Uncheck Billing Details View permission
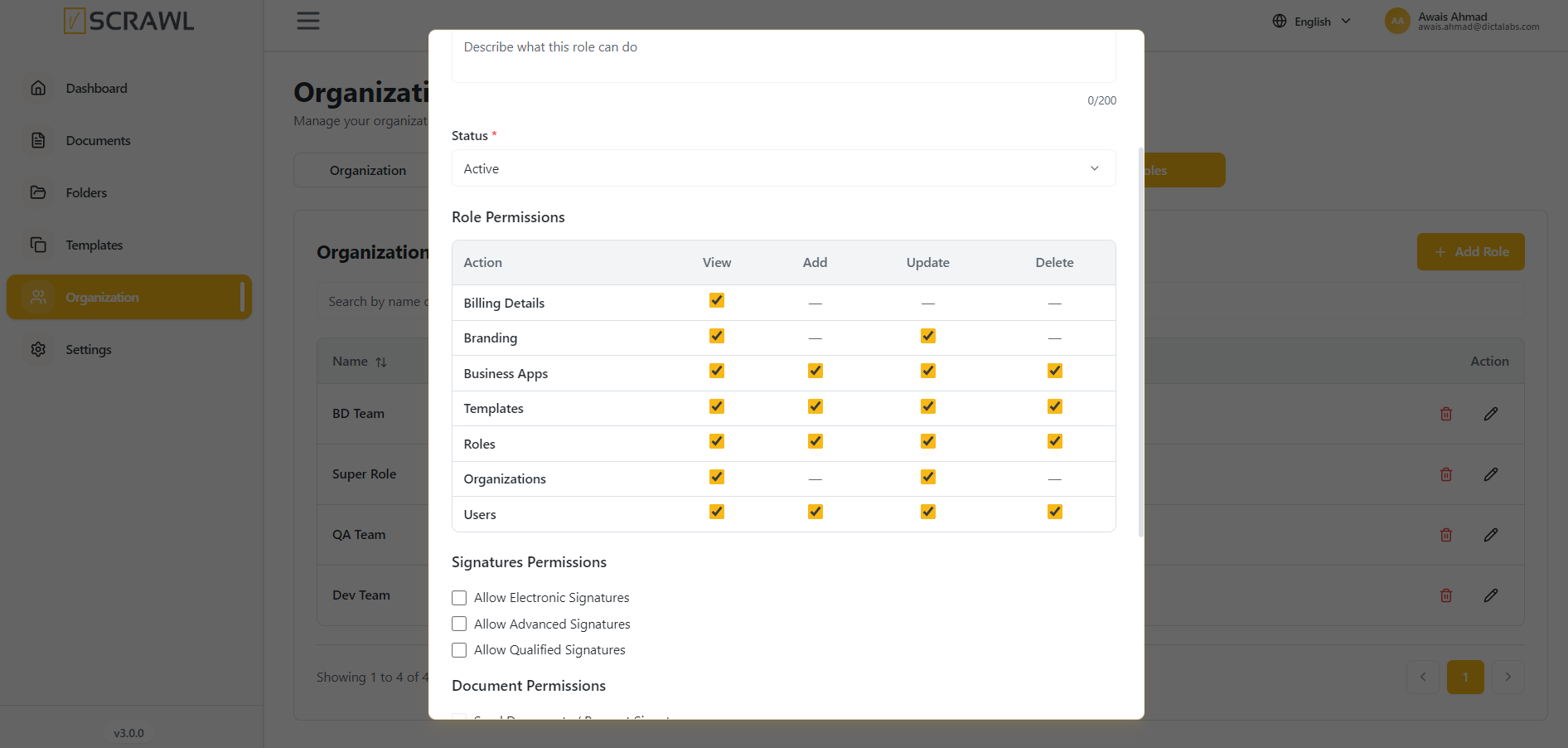The height and width of the screenshot is (748, 1568). point(717,300)
